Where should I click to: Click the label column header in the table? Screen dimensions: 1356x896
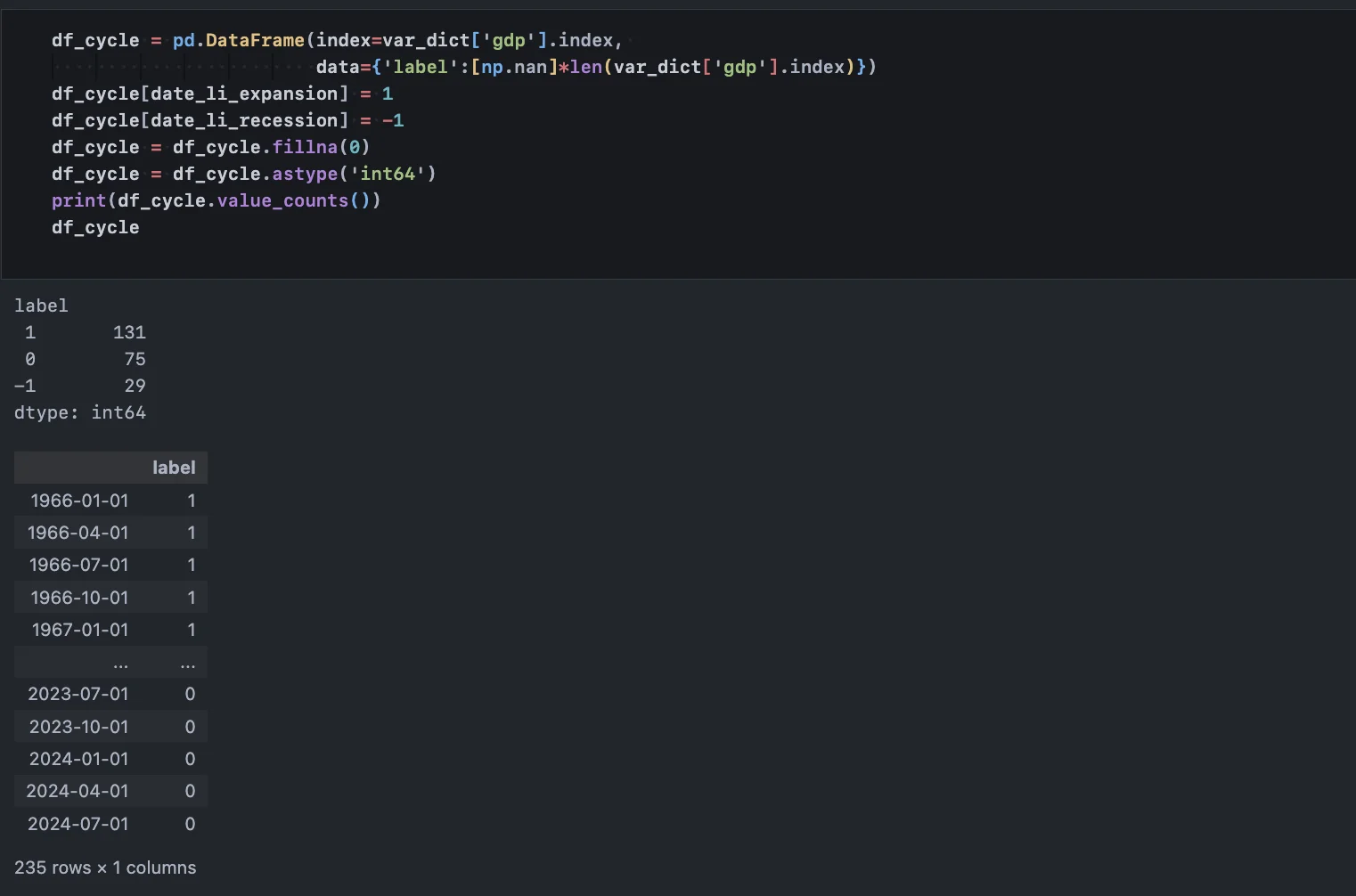coord(174,468)
